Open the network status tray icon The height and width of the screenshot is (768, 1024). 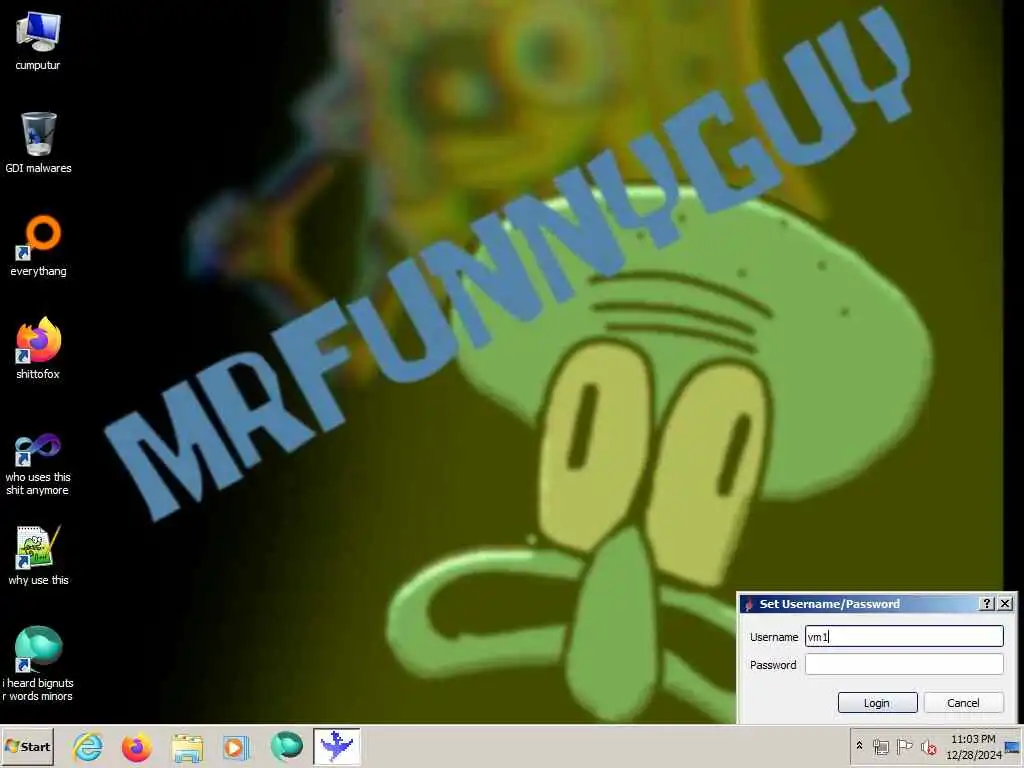881,746
